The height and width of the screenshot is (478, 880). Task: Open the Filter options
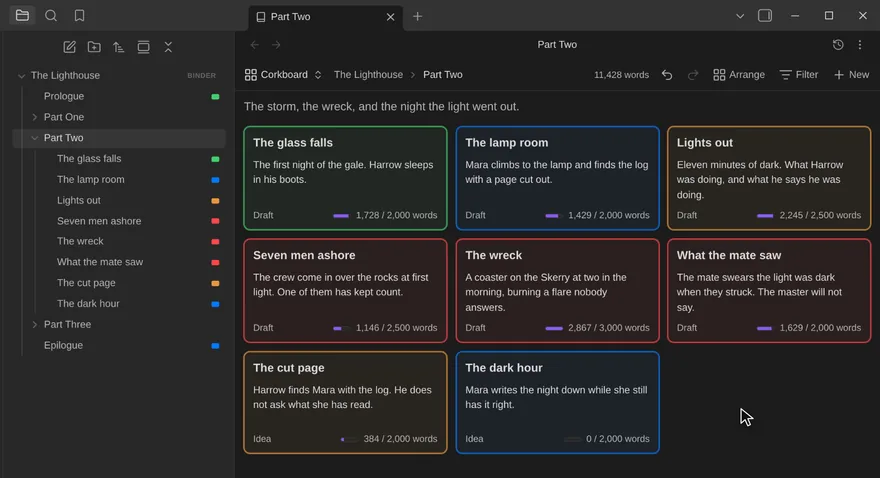coord(799,75)
